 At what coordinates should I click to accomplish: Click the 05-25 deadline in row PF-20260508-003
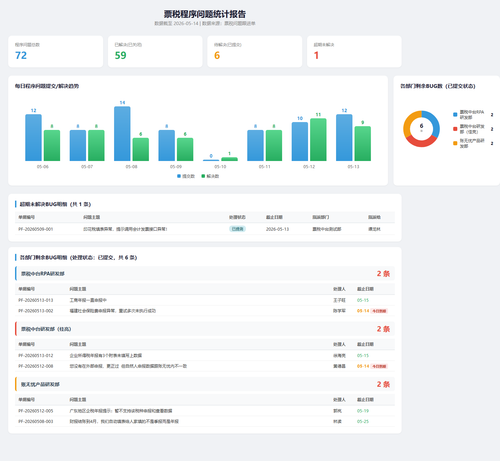363,422
